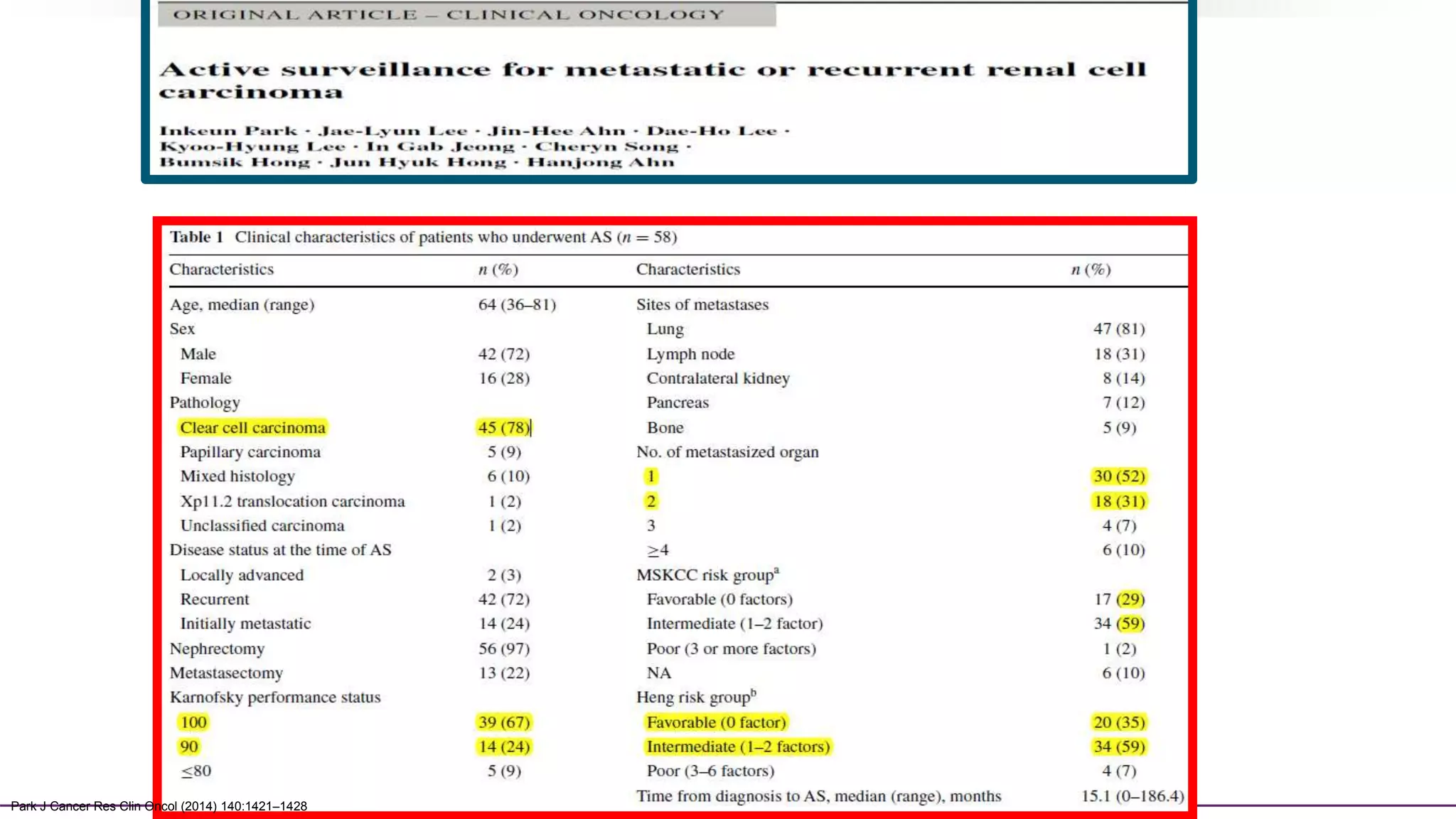Click the highlighted 18 (31) metastasized organ value

(1119, 501)
